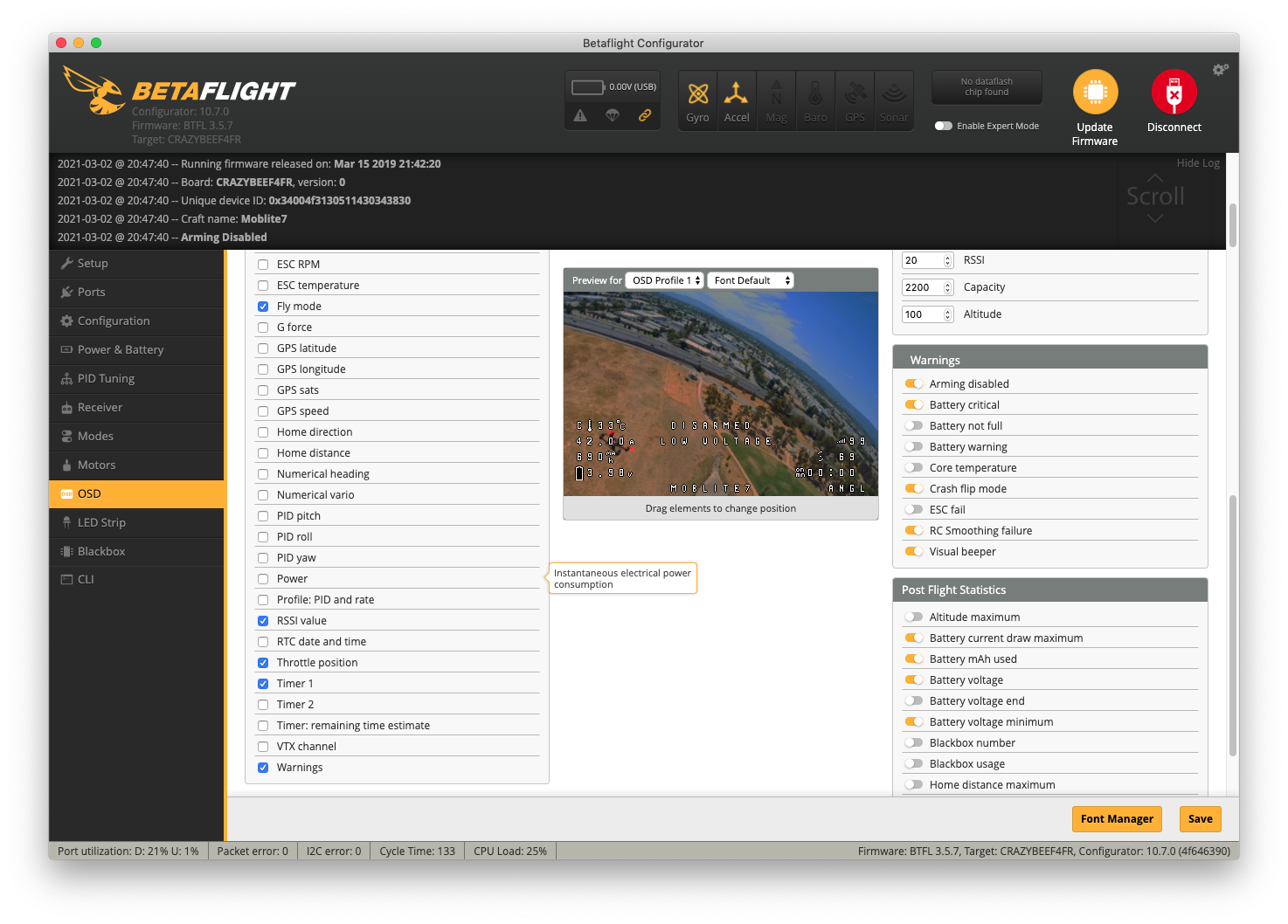Adjust the Capacity alarm stepper arrows
Viewport: 1288px width, 924px height.
[x=947, y=287]
